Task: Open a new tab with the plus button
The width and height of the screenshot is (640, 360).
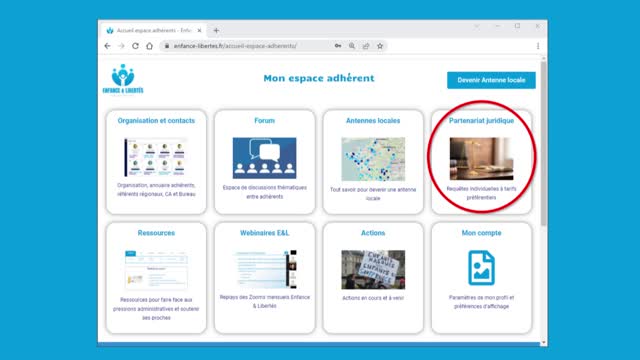Action: [216, 31]
